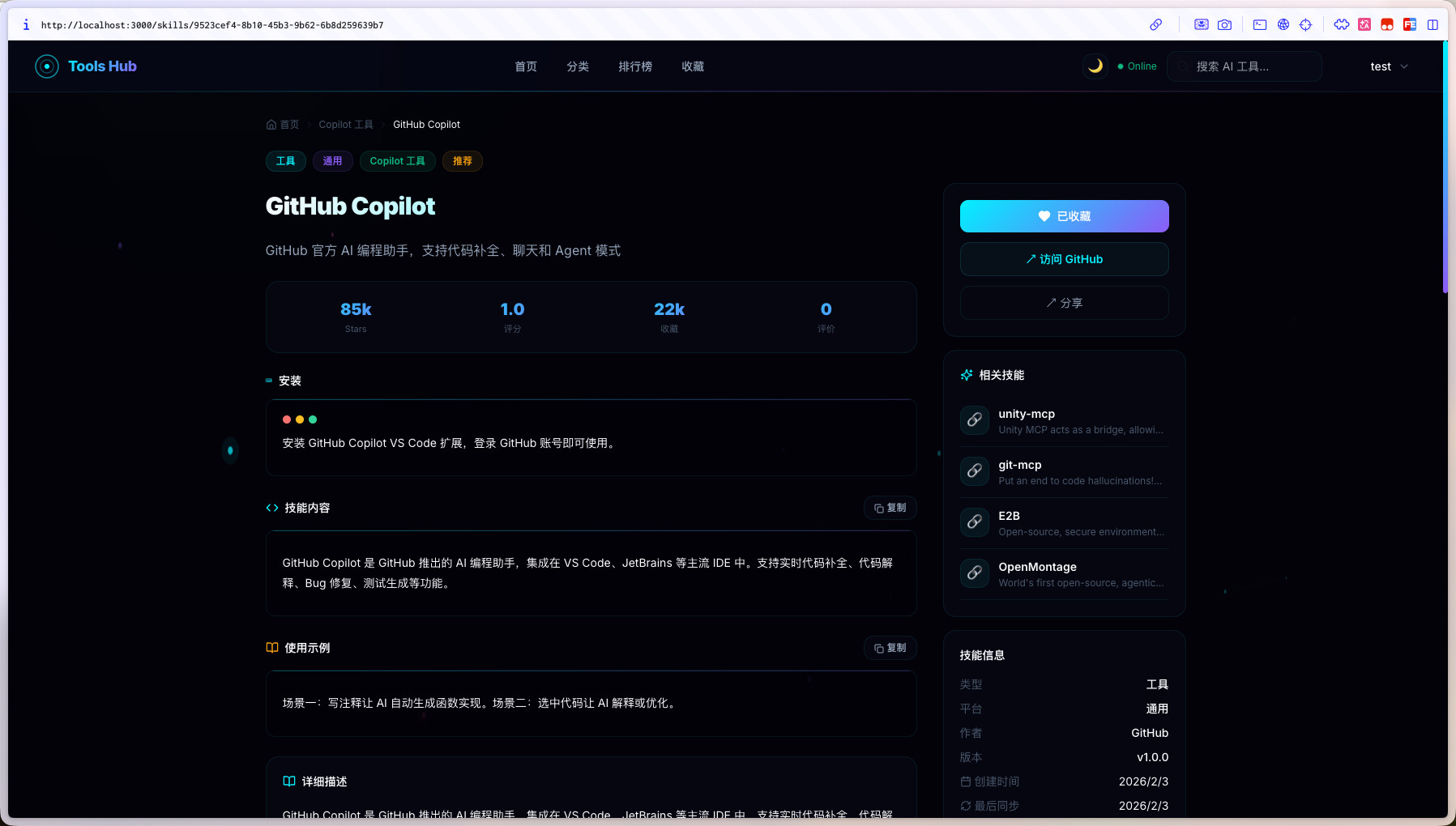Open the unity-mcp link icon
The height and width of the screenshot is (826, 1456).
[x=975, y=420]
